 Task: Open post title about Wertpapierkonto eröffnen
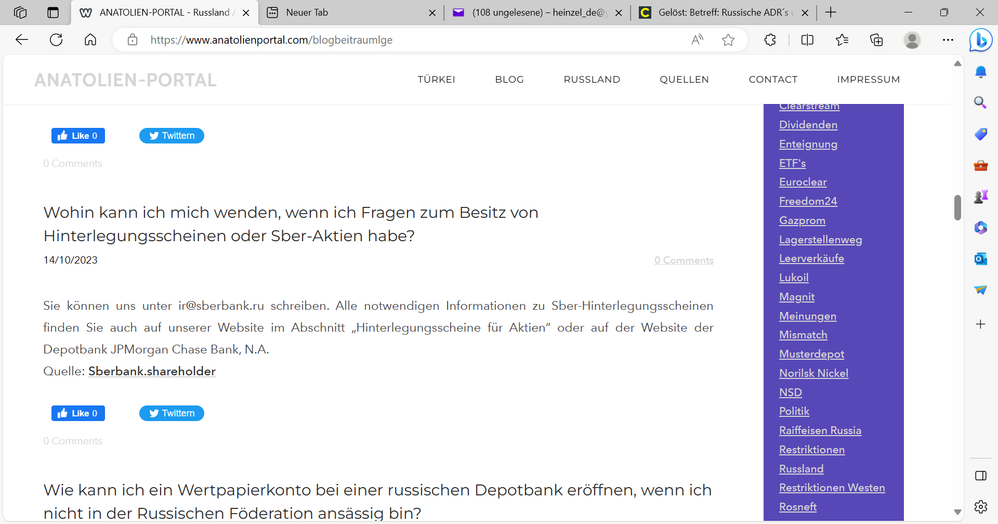[377, 502]
